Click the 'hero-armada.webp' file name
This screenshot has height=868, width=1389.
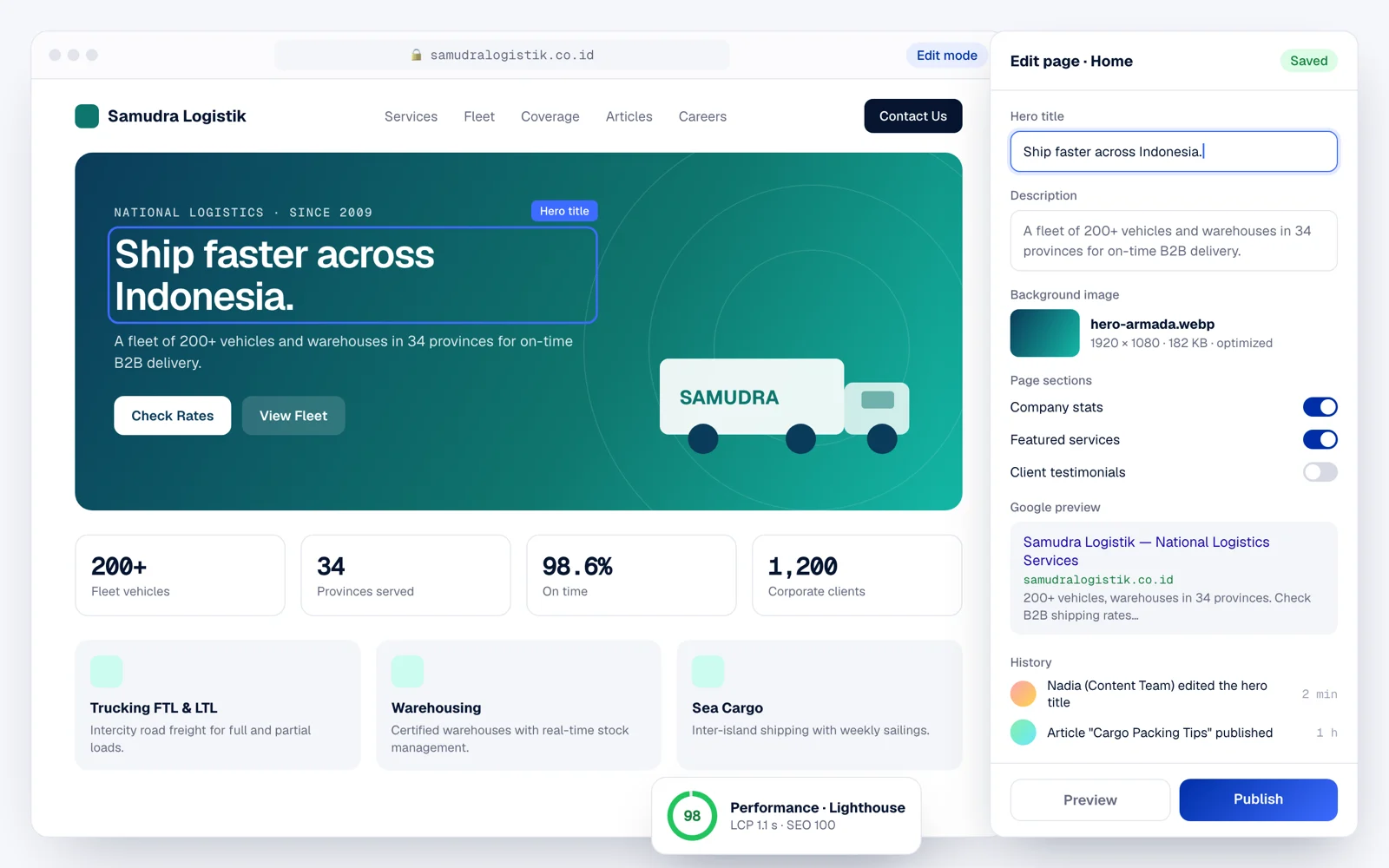click(x=1153, y=324)
